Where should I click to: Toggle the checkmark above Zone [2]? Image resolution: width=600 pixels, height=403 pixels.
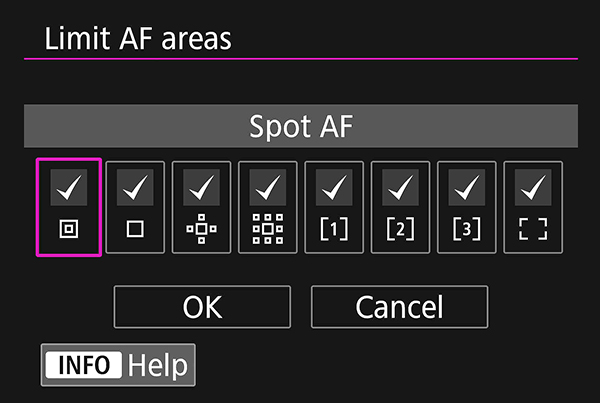[x=400, y=185]
